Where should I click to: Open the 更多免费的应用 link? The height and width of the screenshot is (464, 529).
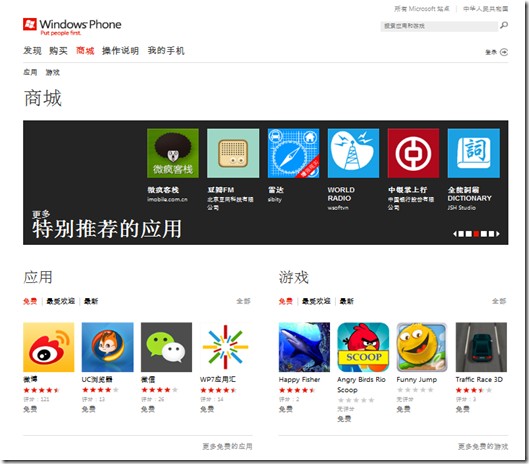[x=227, y=446]
